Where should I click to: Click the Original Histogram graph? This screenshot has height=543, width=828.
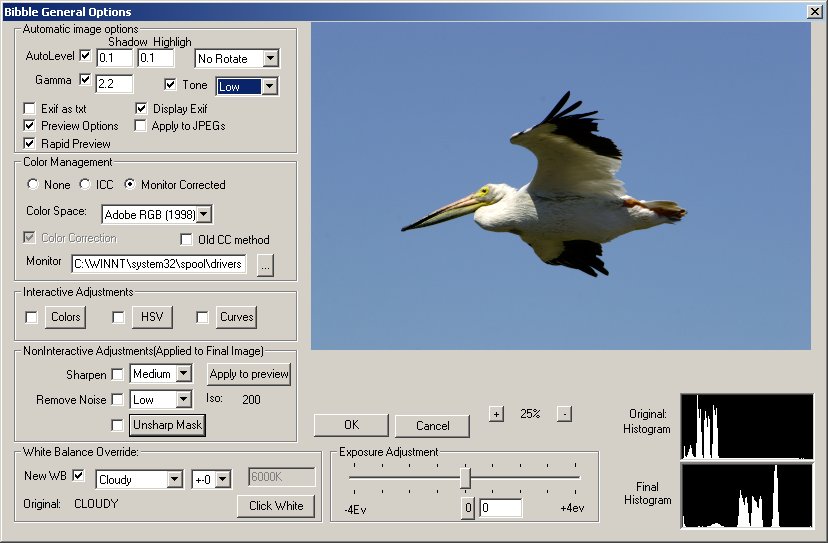pyautogui.click(x=747, y=426)
